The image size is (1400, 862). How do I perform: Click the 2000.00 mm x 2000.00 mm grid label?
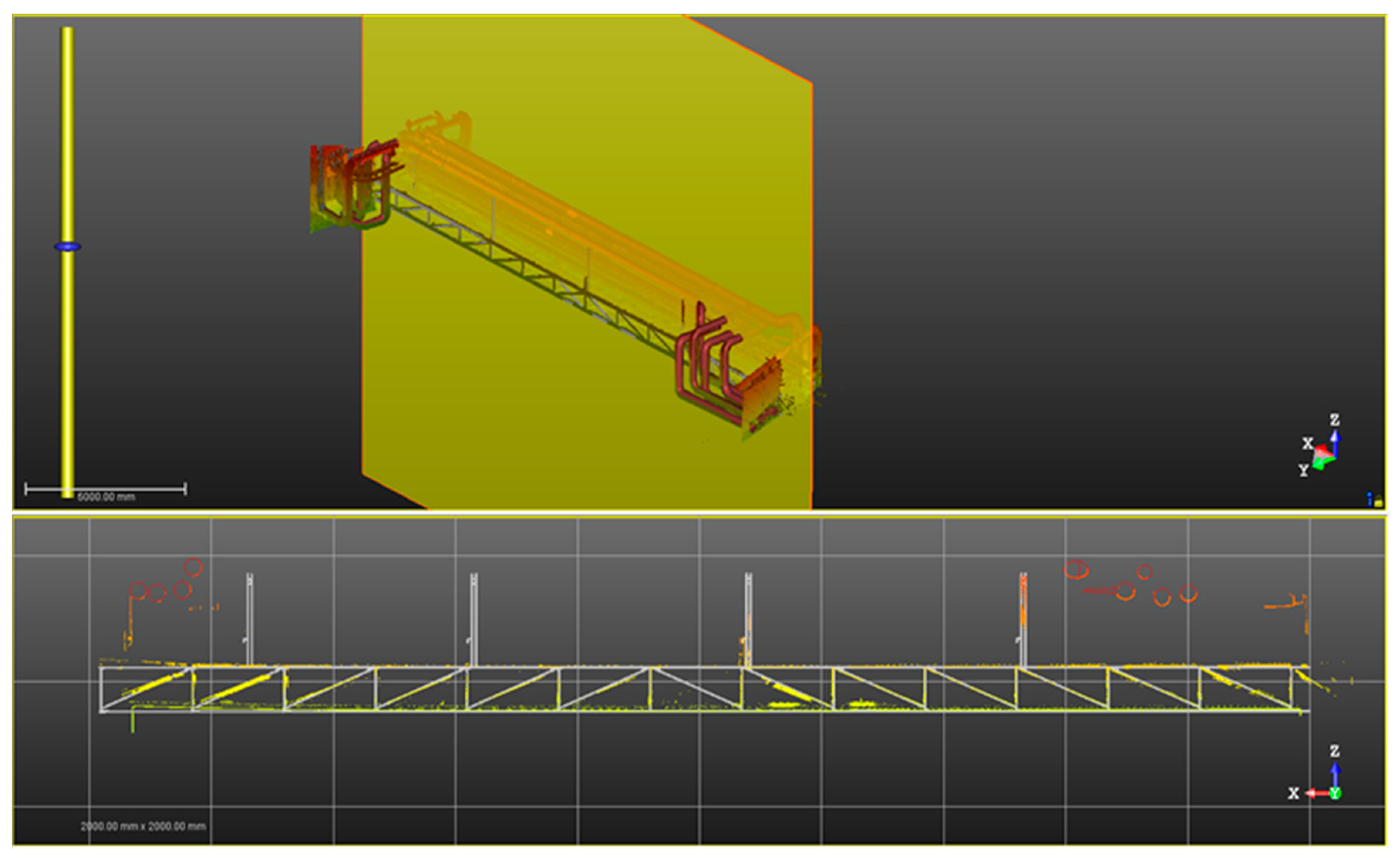tap(143, 826)
